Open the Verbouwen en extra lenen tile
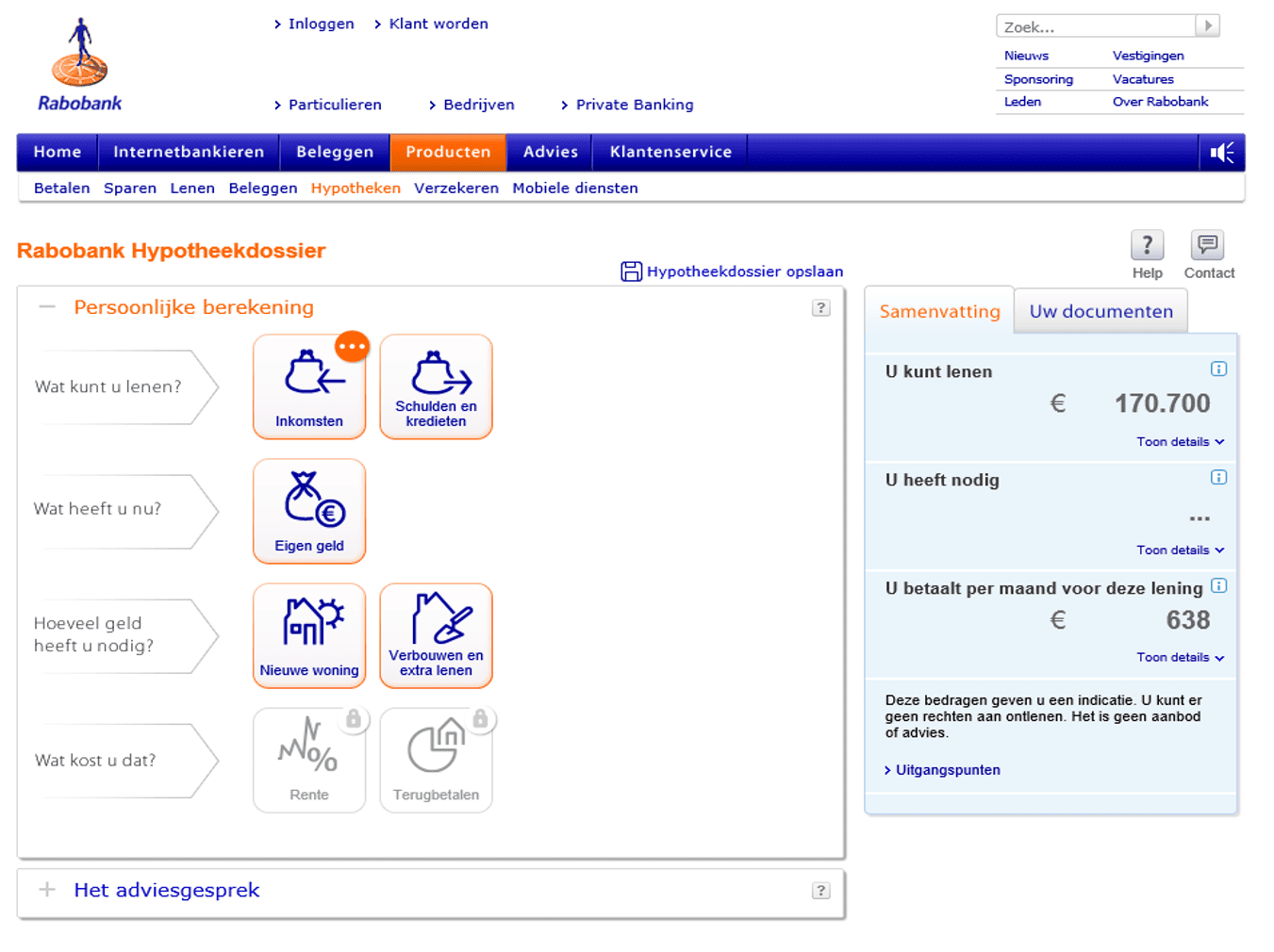The width and height of the screenshot is (1274, 952). click(x=436, y=635)
